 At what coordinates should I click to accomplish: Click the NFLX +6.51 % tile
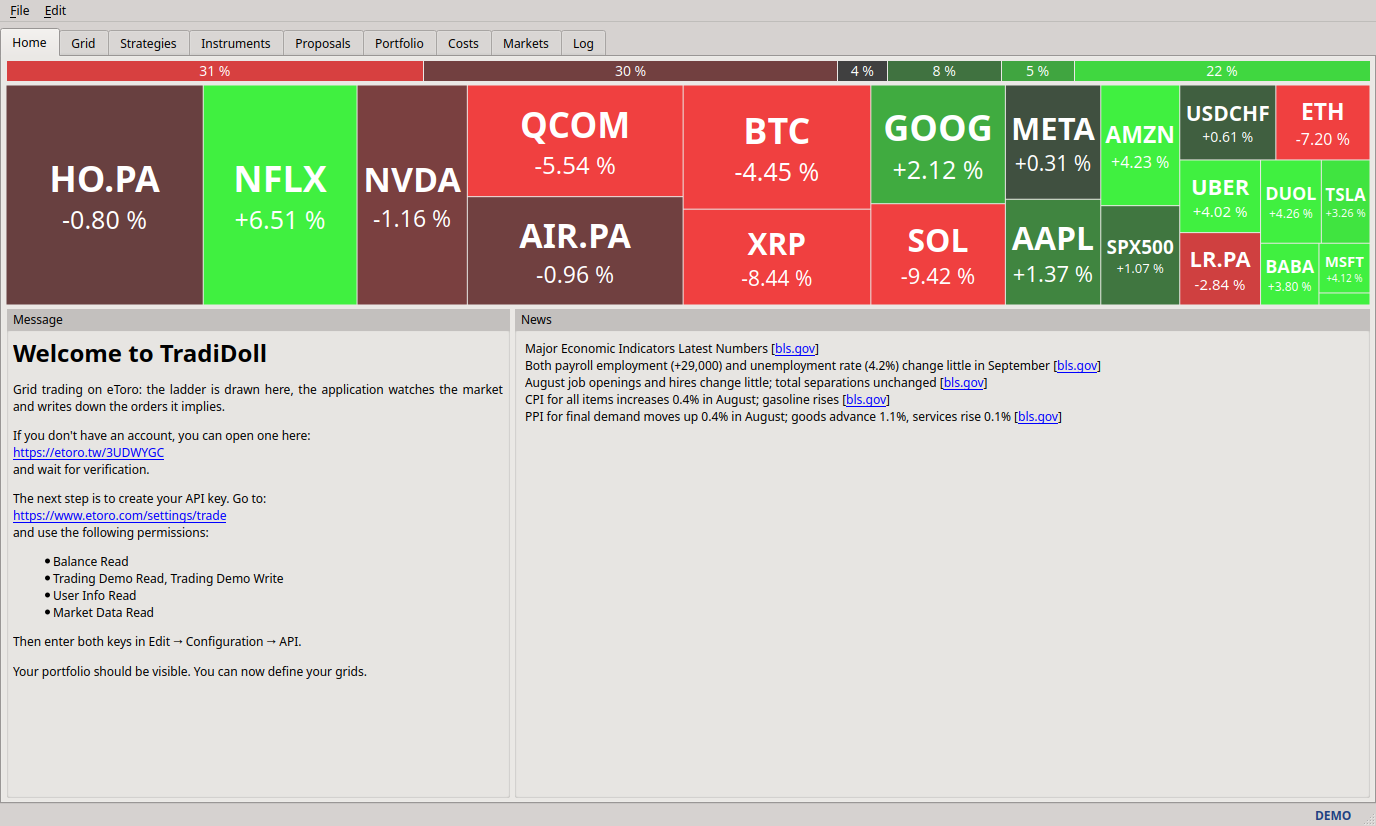tap(280, 195)
